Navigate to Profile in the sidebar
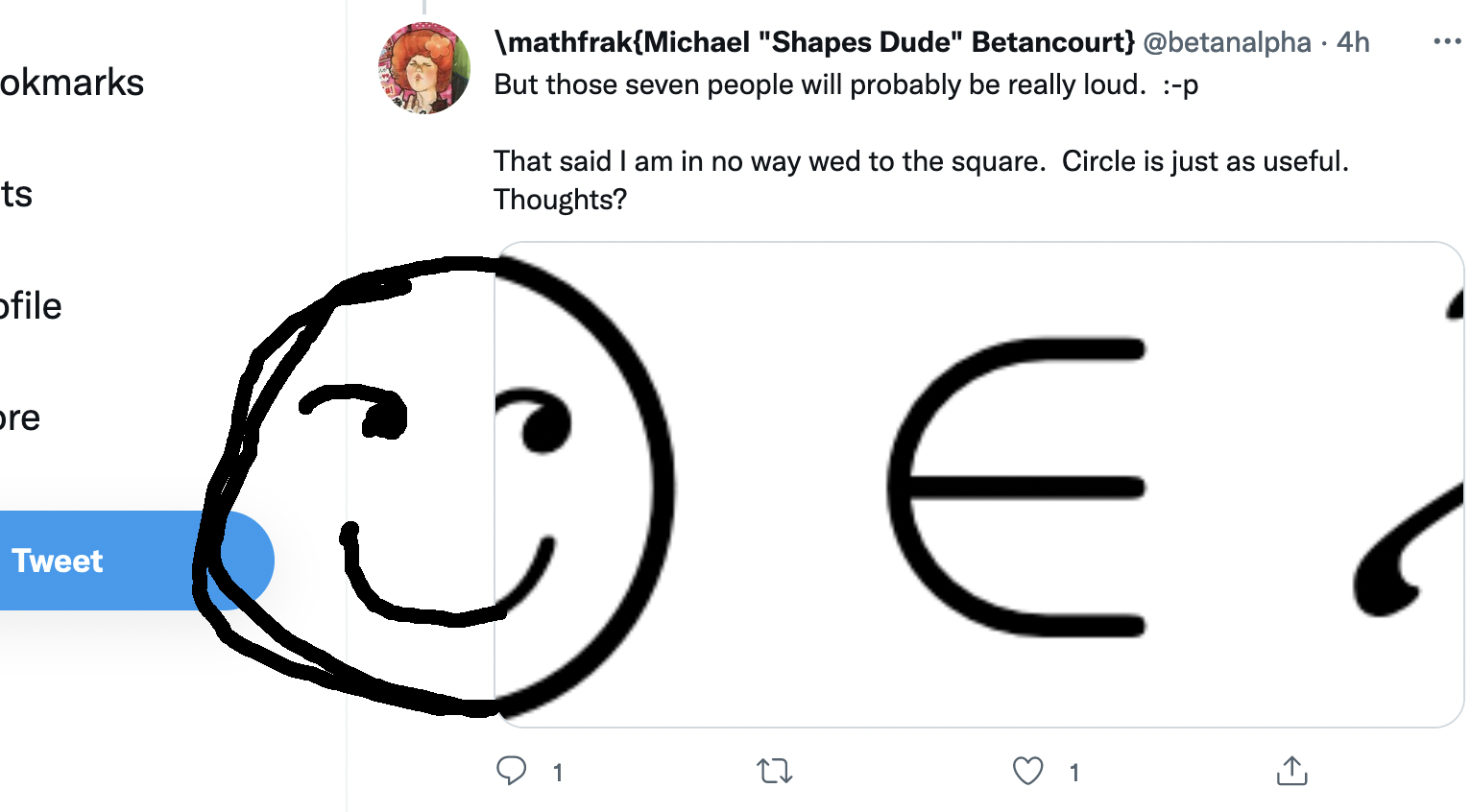Screen dimensions: 1471x812 [32, 306]
